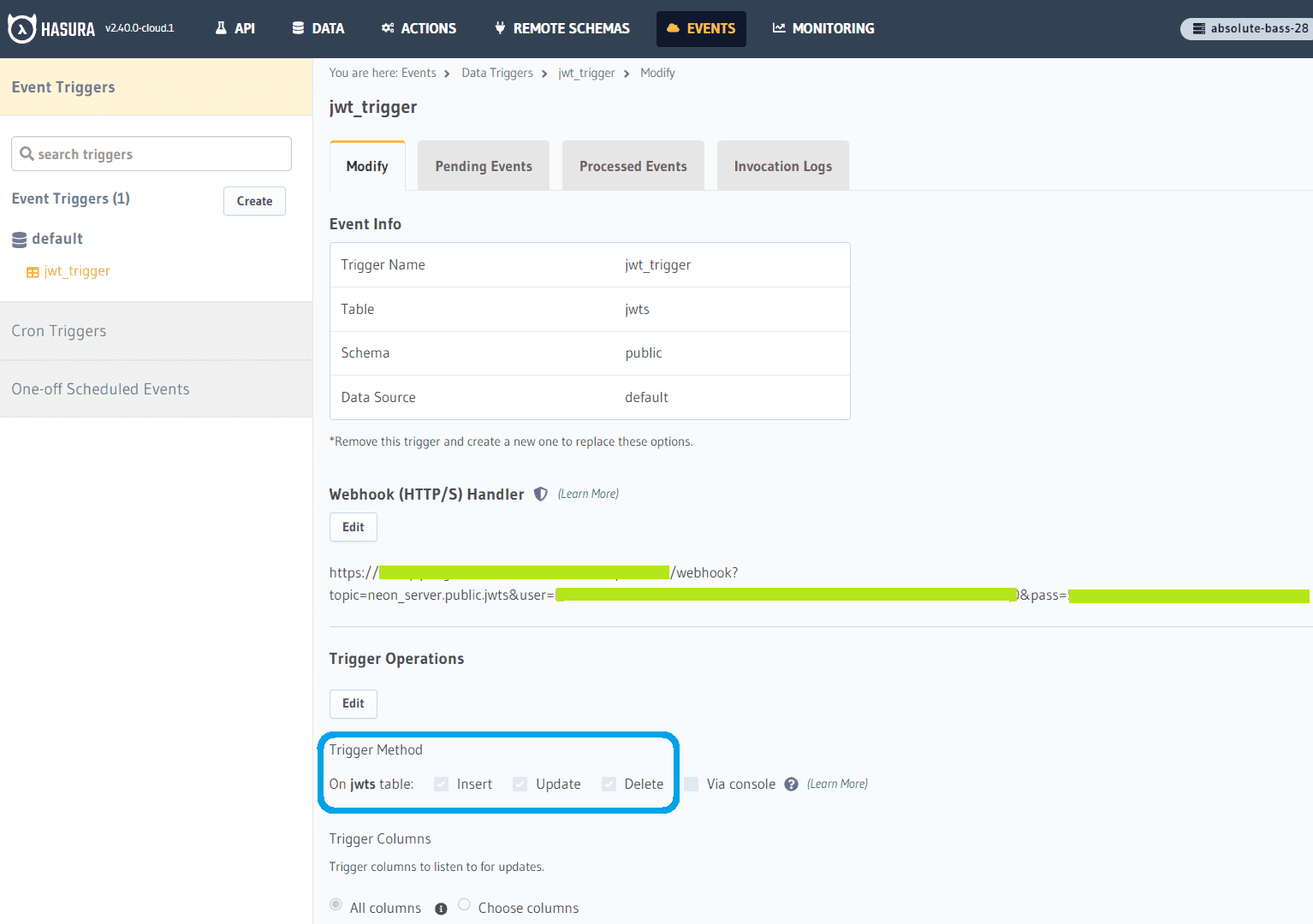Toggle the Delete checkbox
1313x924 pixels.
[609, 784]
